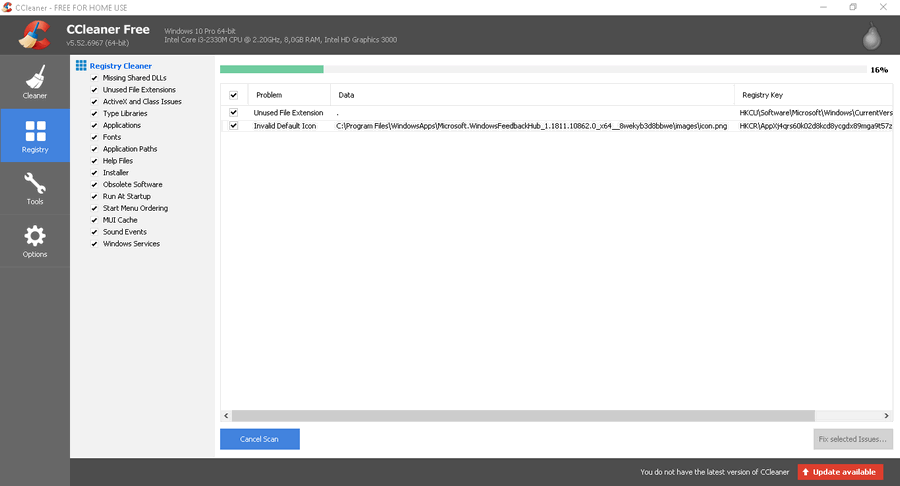Screen dimensions: 900x486
Task: Toggle Missing Shared DLLs scan option
Action: pyautogui.click(x=94, y=78)
